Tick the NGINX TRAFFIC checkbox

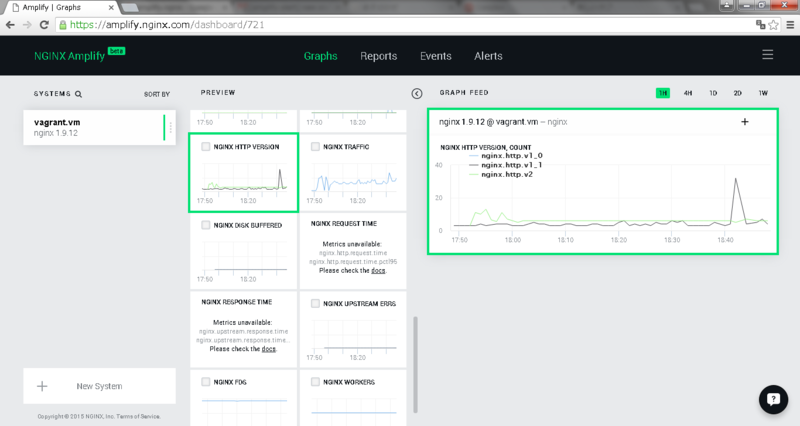click(x=315, y=146)
